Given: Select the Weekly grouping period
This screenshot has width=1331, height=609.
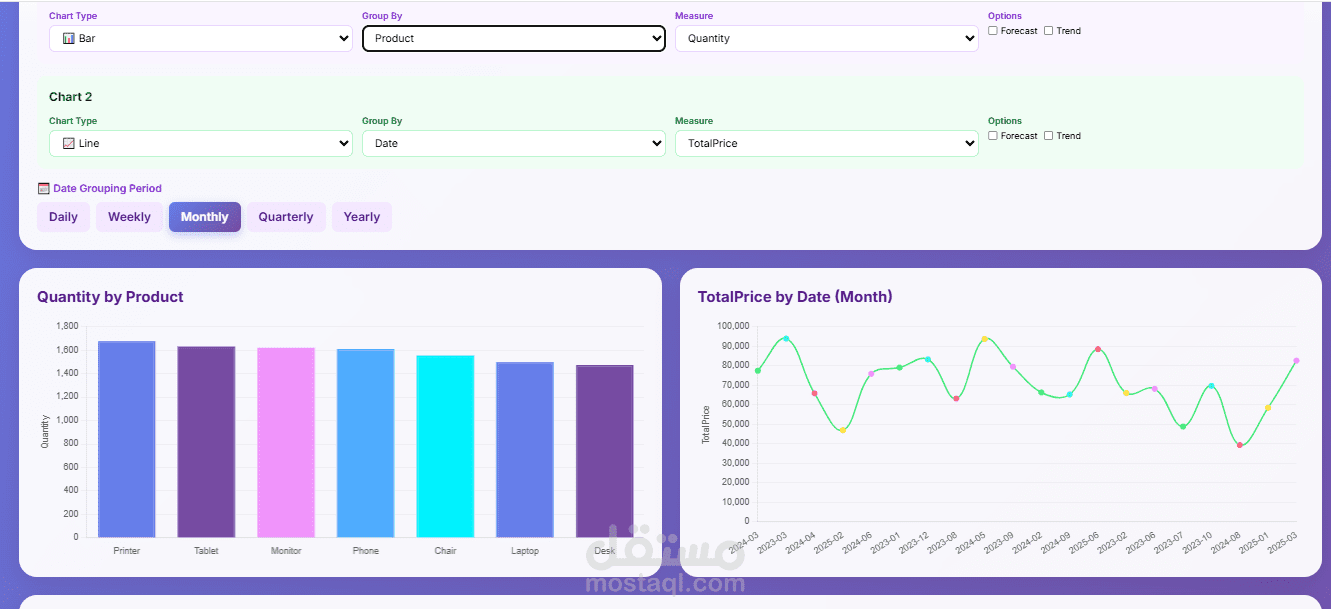Looking at the screenshot, I should click(129, 216).
